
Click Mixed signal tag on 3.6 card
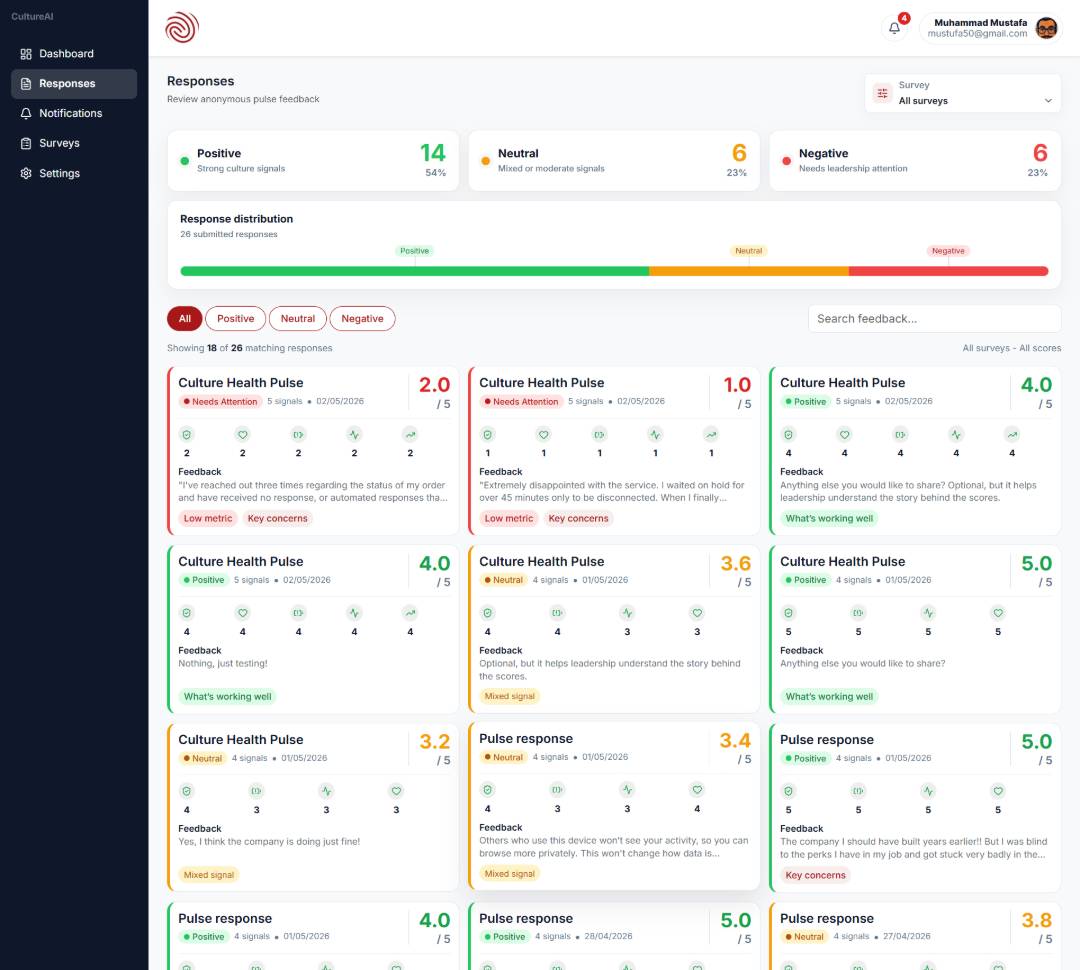pos(510,696)
